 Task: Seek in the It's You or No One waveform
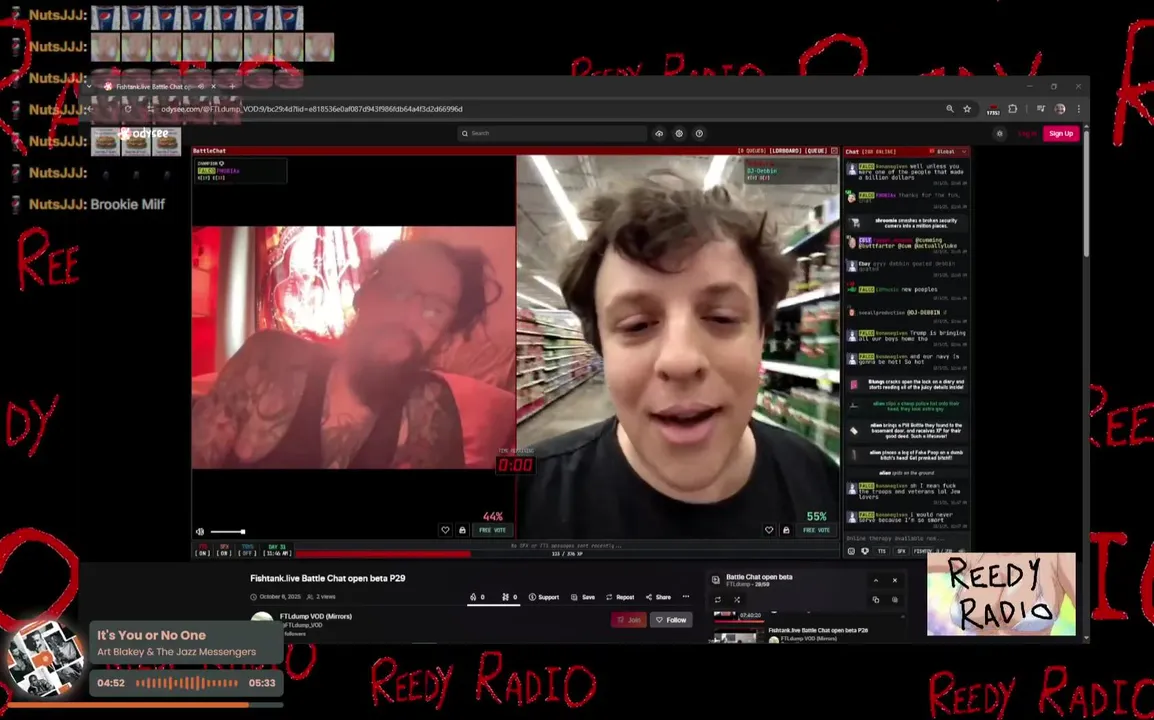(187, 683)
